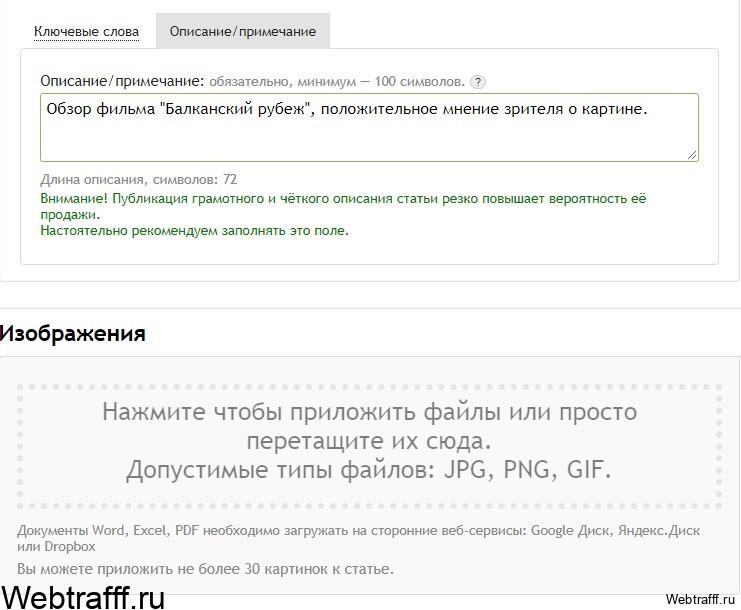
Task: Select the 'Внимание! Публикация грамотного' warning line
Action: (x=343, y=206)
